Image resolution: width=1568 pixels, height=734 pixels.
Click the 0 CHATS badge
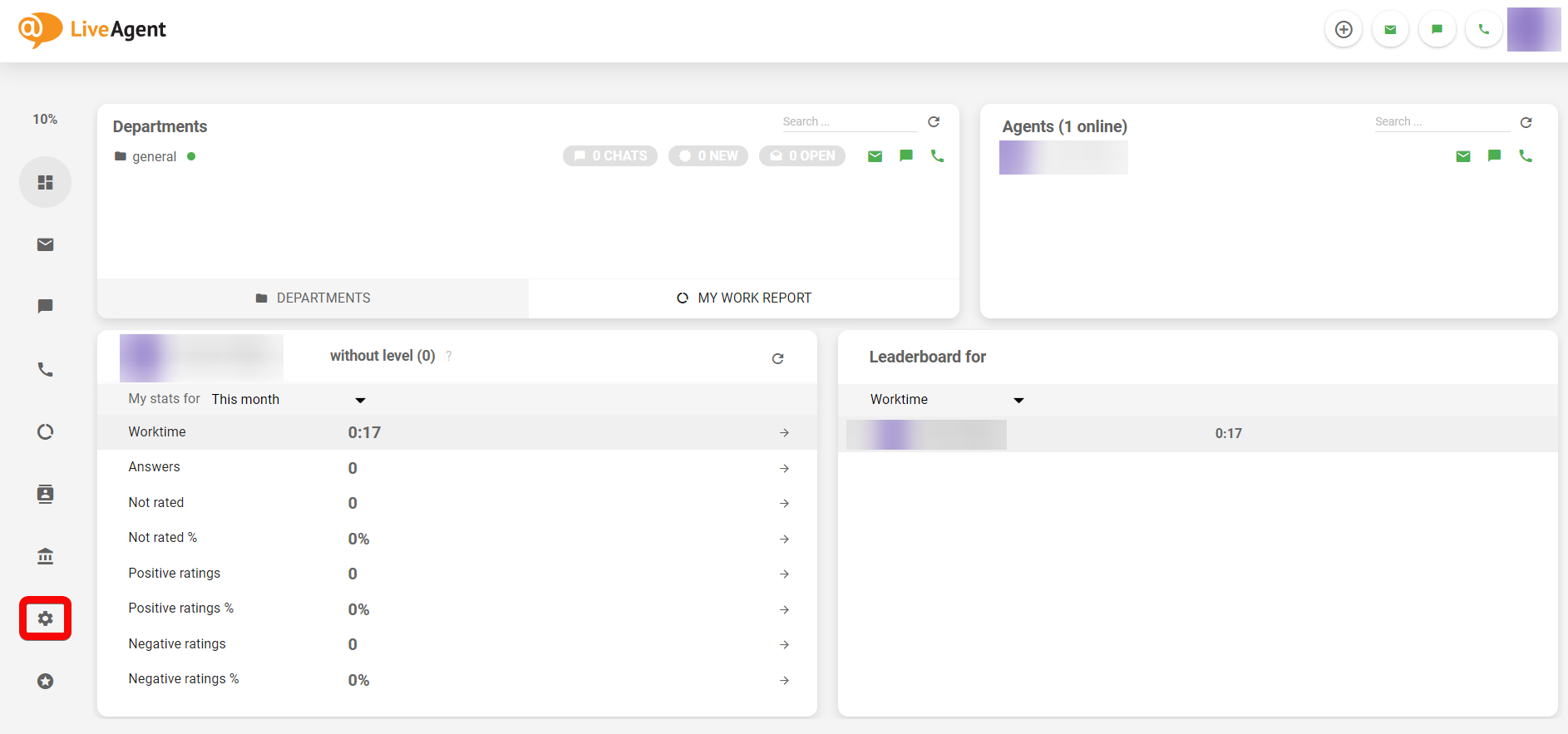(x=610, y=156)
